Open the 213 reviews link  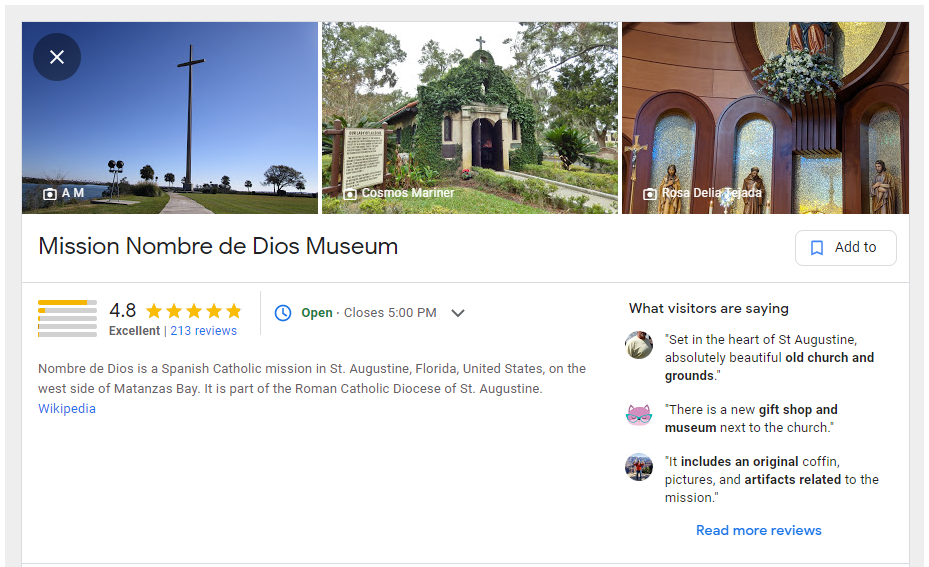pos(203,331)
